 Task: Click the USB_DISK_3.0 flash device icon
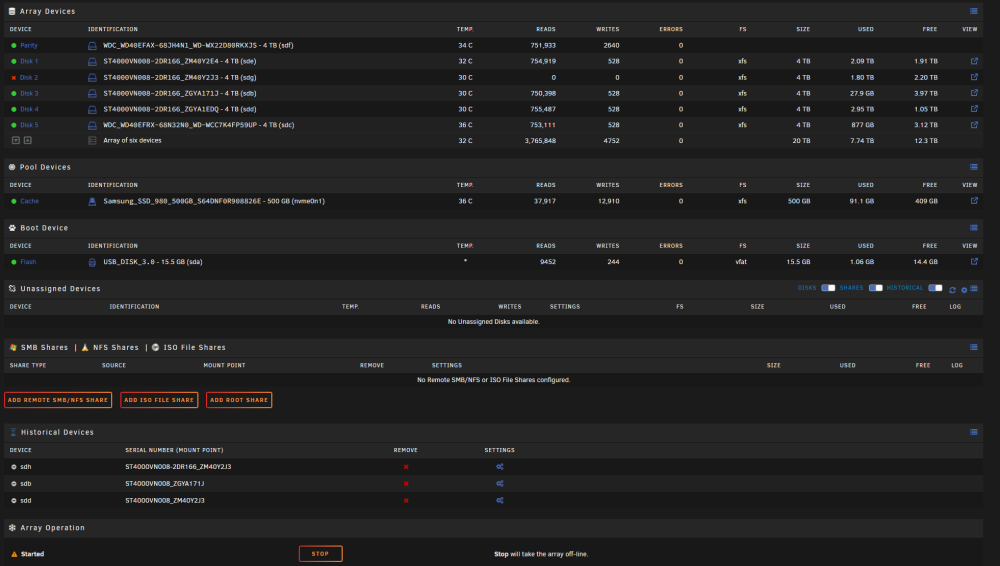click(92, 262)
